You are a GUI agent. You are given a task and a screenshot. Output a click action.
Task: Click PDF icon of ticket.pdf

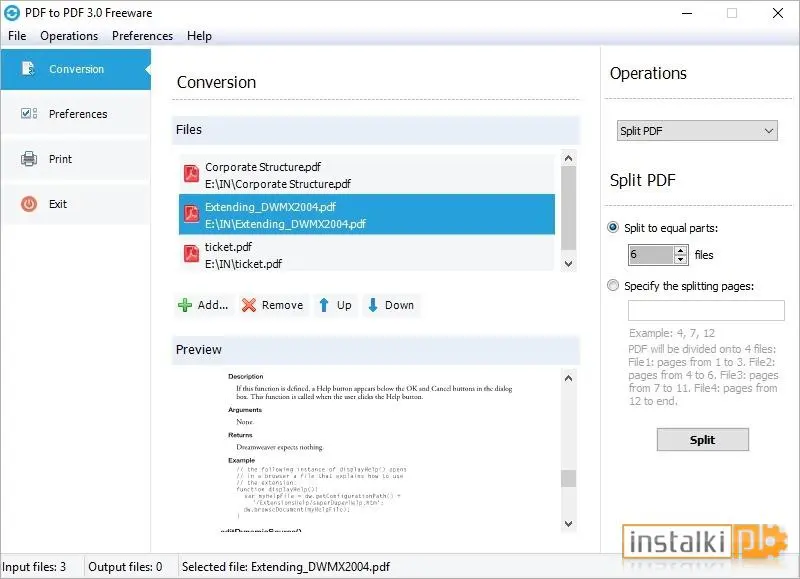tap(191, 254)
